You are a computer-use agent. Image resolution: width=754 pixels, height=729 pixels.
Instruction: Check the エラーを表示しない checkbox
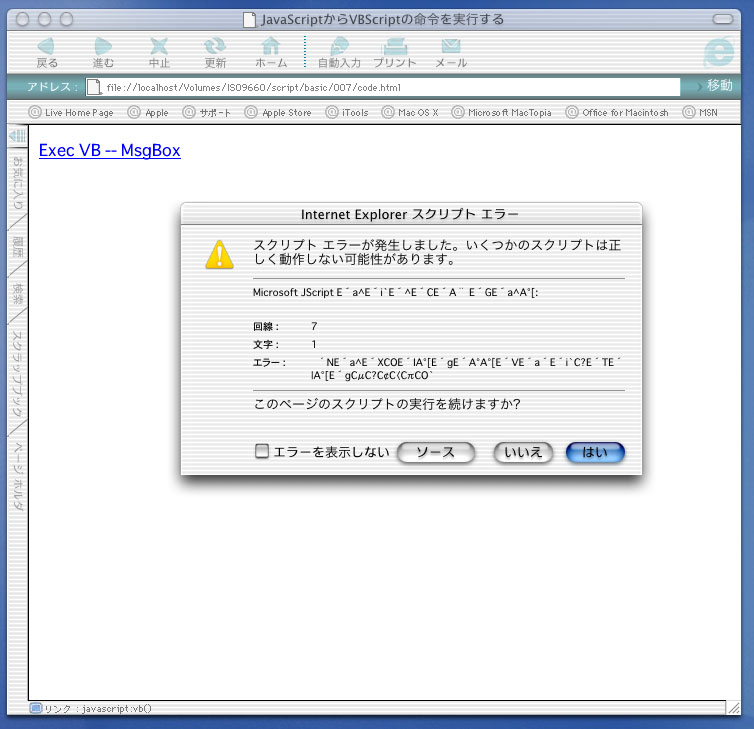pos(262,451)
